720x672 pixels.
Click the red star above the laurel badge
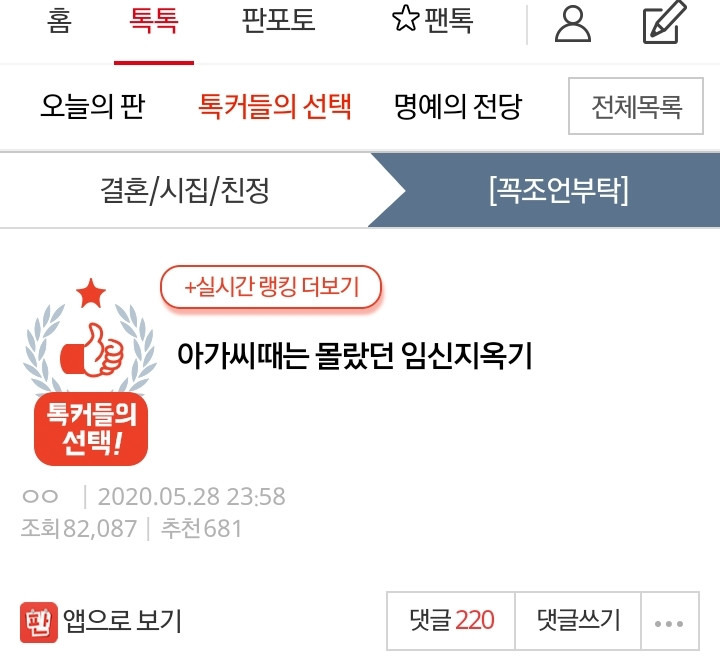point(91,293)
